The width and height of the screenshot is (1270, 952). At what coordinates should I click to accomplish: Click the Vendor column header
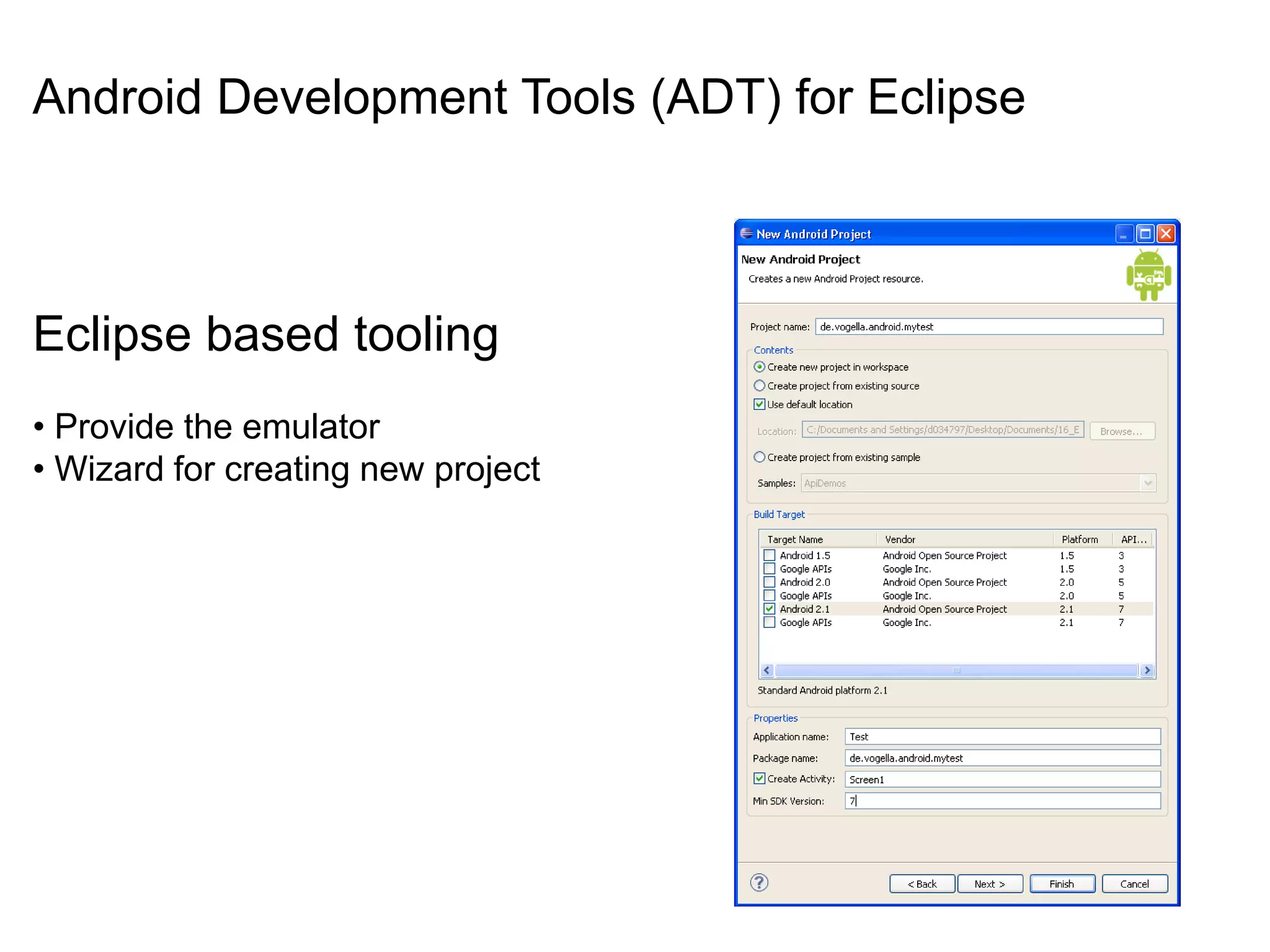(964, 539)
